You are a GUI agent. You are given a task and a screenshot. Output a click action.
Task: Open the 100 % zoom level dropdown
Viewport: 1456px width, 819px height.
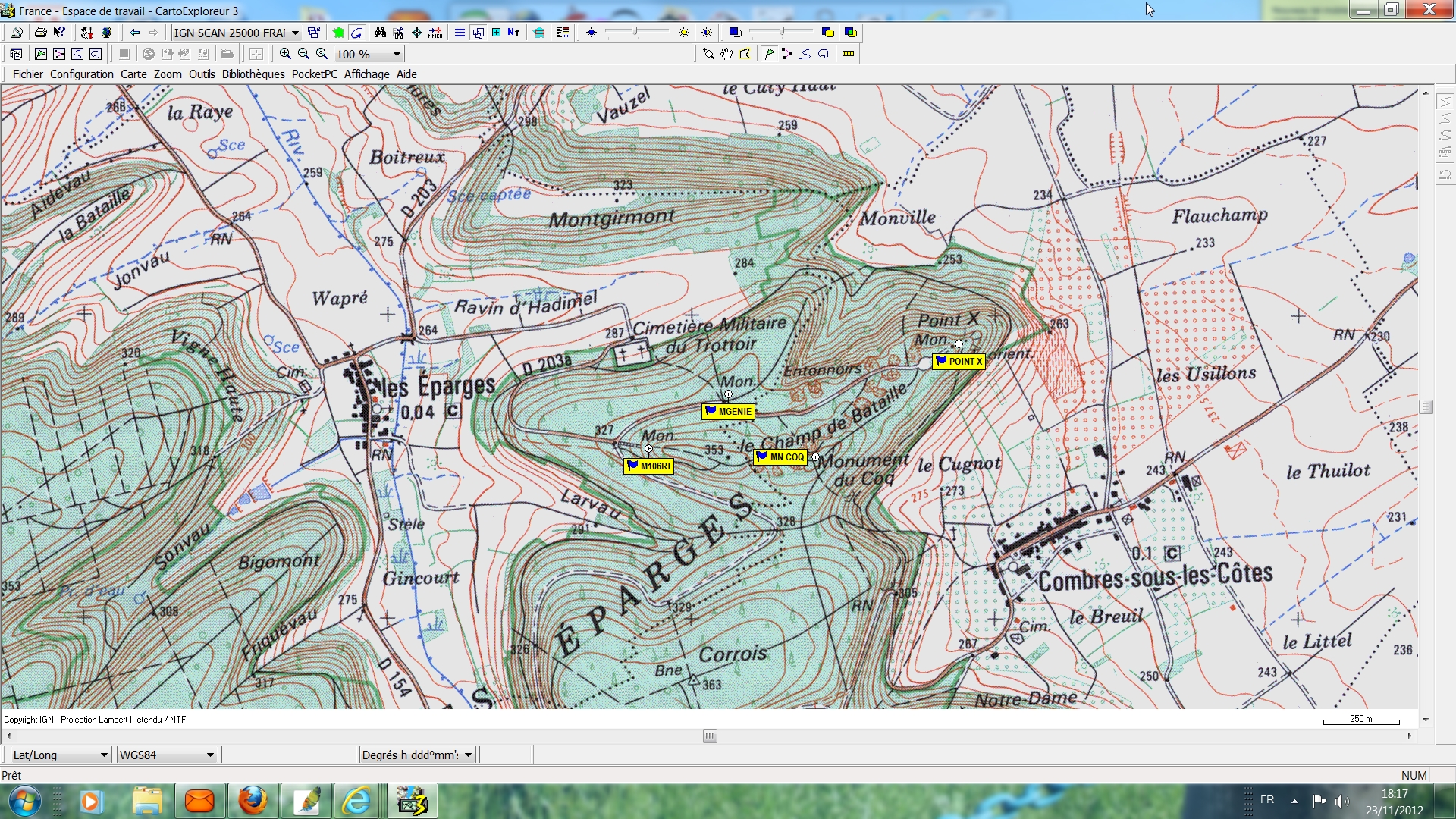(x=396, y=54)
